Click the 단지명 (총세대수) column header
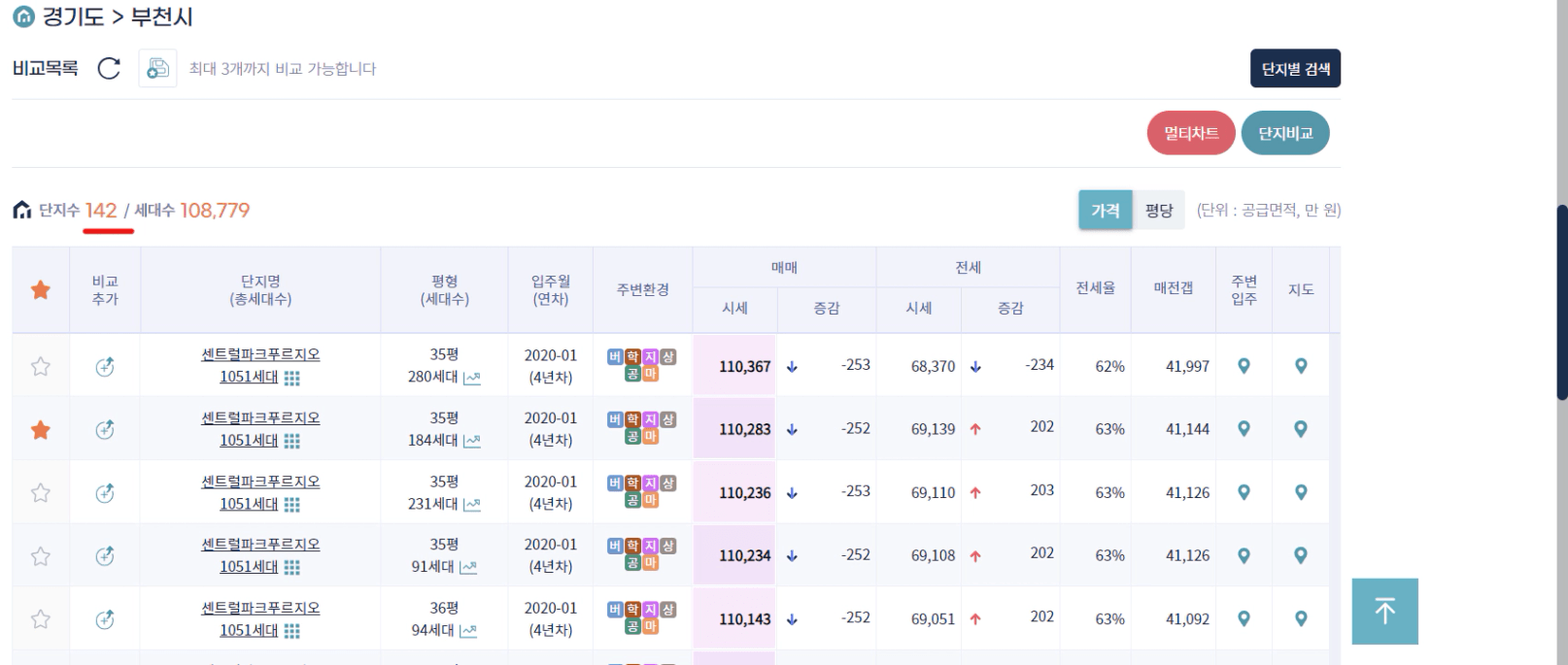Viewport: 1568px width, 665px height. [260, 289]
